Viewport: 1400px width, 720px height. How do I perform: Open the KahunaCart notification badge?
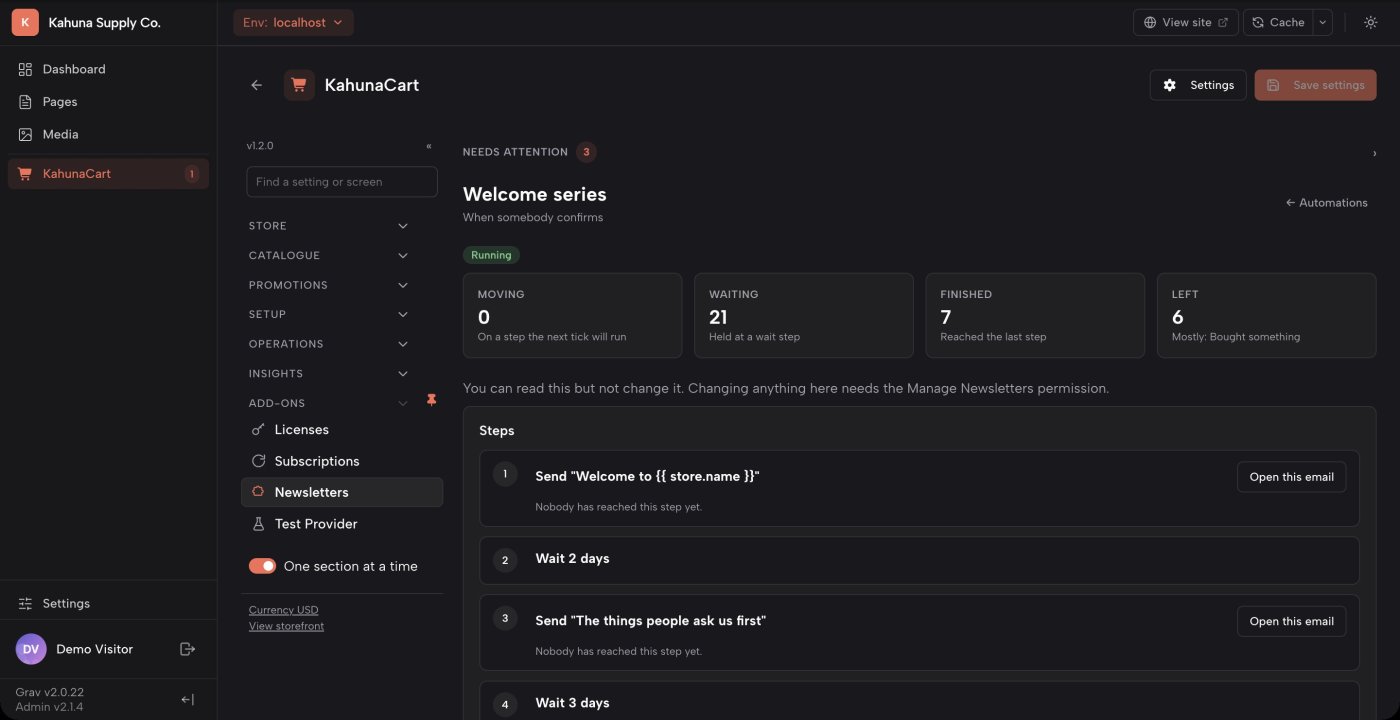click(x=191, y=174)
